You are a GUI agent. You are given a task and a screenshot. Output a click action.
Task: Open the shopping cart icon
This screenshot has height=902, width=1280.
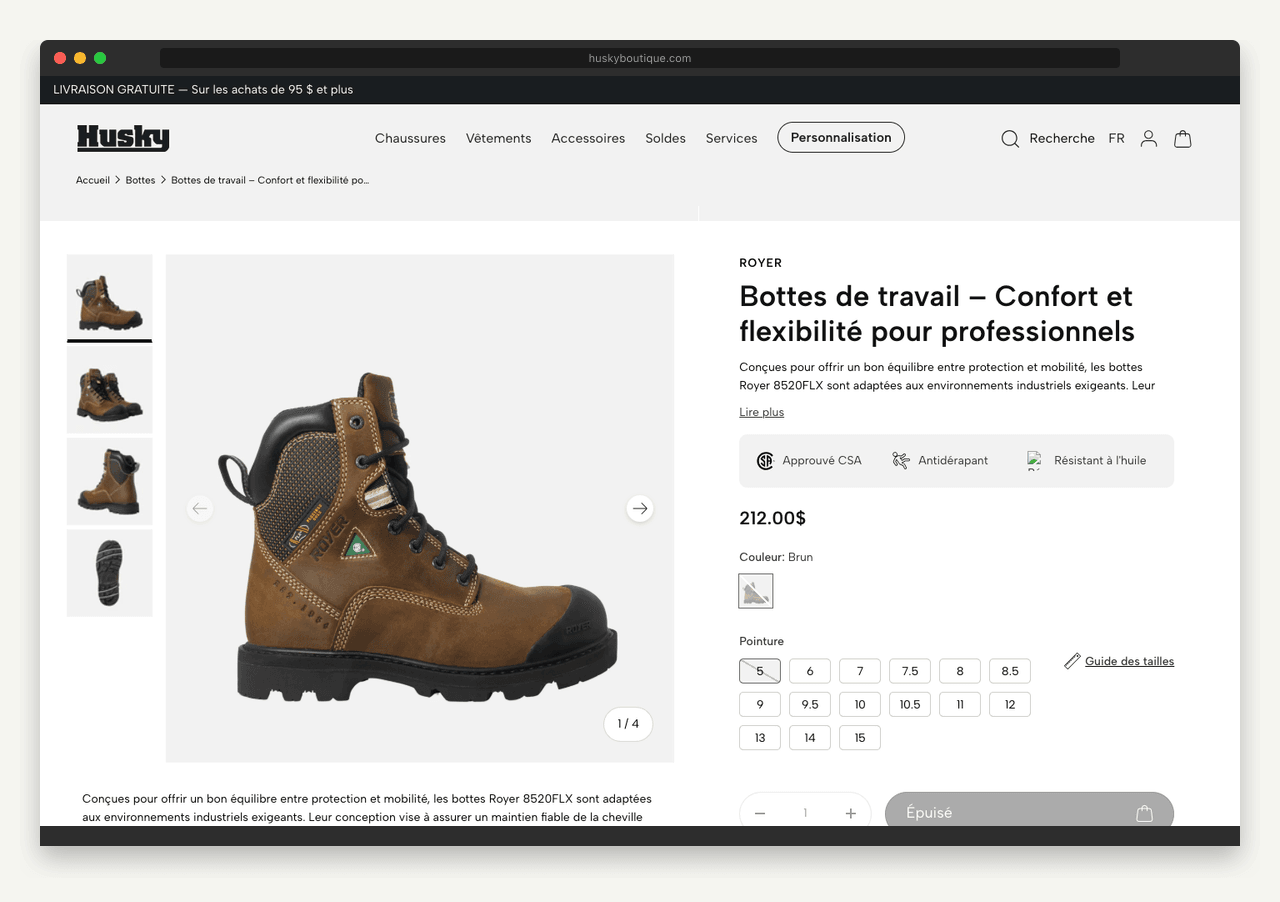(1183, 139)
